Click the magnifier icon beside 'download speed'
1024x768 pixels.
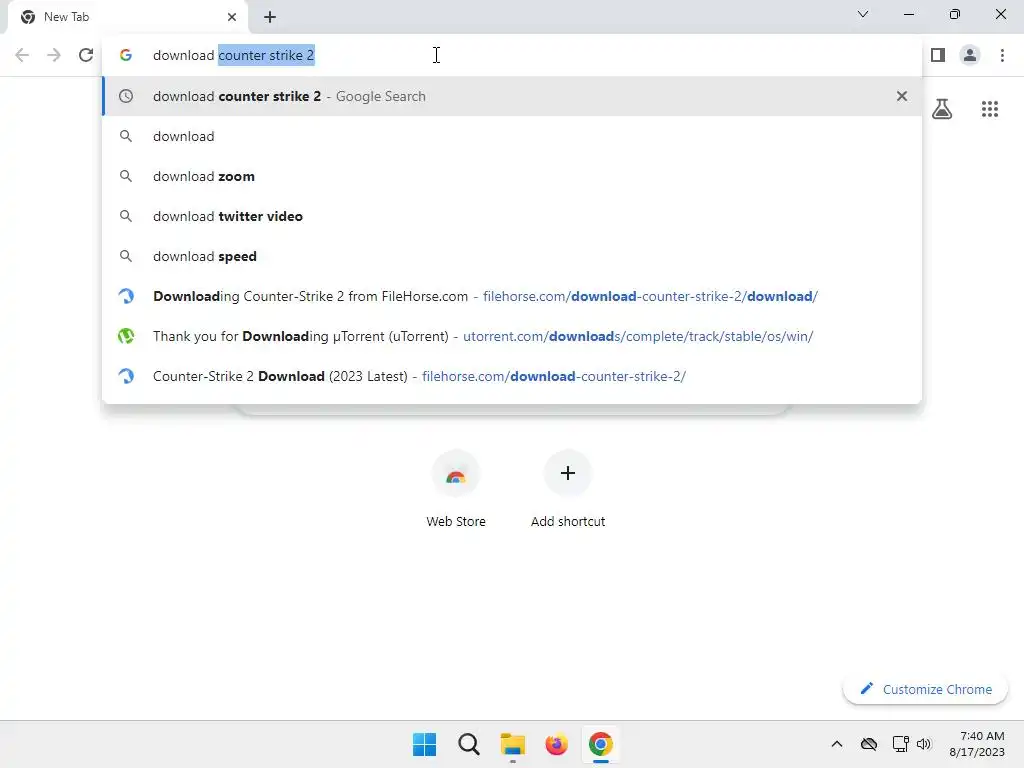[126, 256]
